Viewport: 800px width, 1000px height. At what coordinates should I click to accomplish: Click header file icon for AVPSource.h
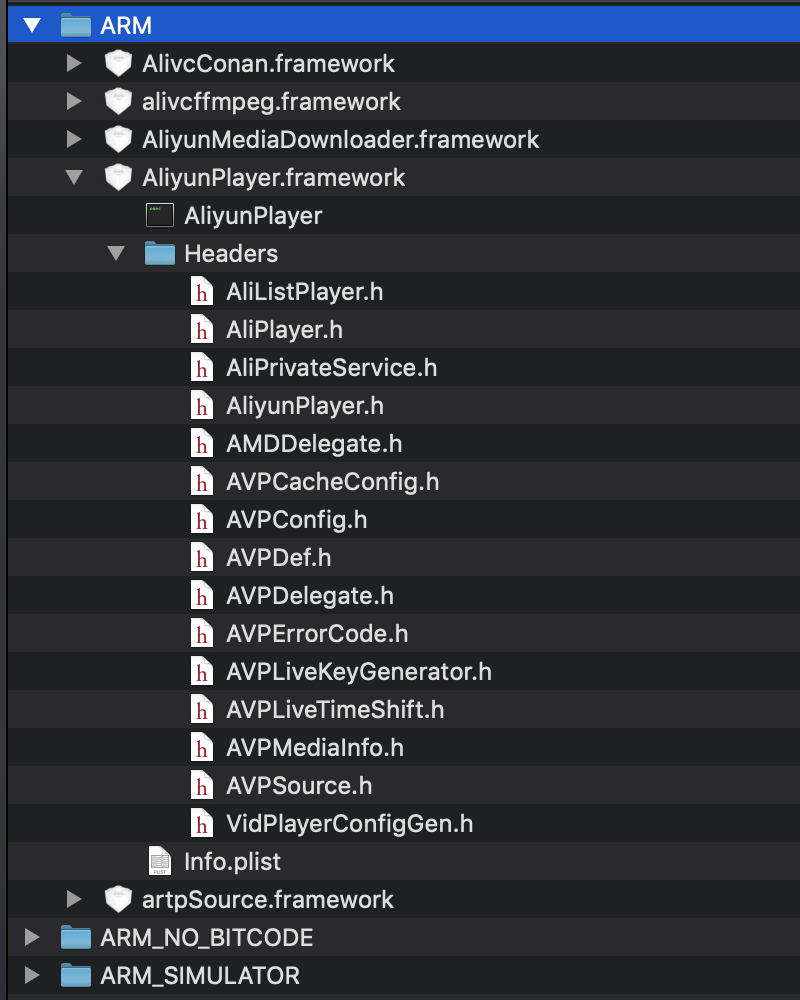pyautogui.click(x=202, y=786)
